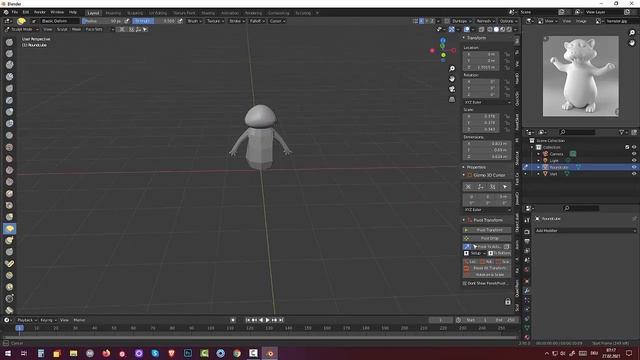Viewport: 640px width, 360px height.
Task: Select the Inflate brush tool
Action: coord(9,112)
